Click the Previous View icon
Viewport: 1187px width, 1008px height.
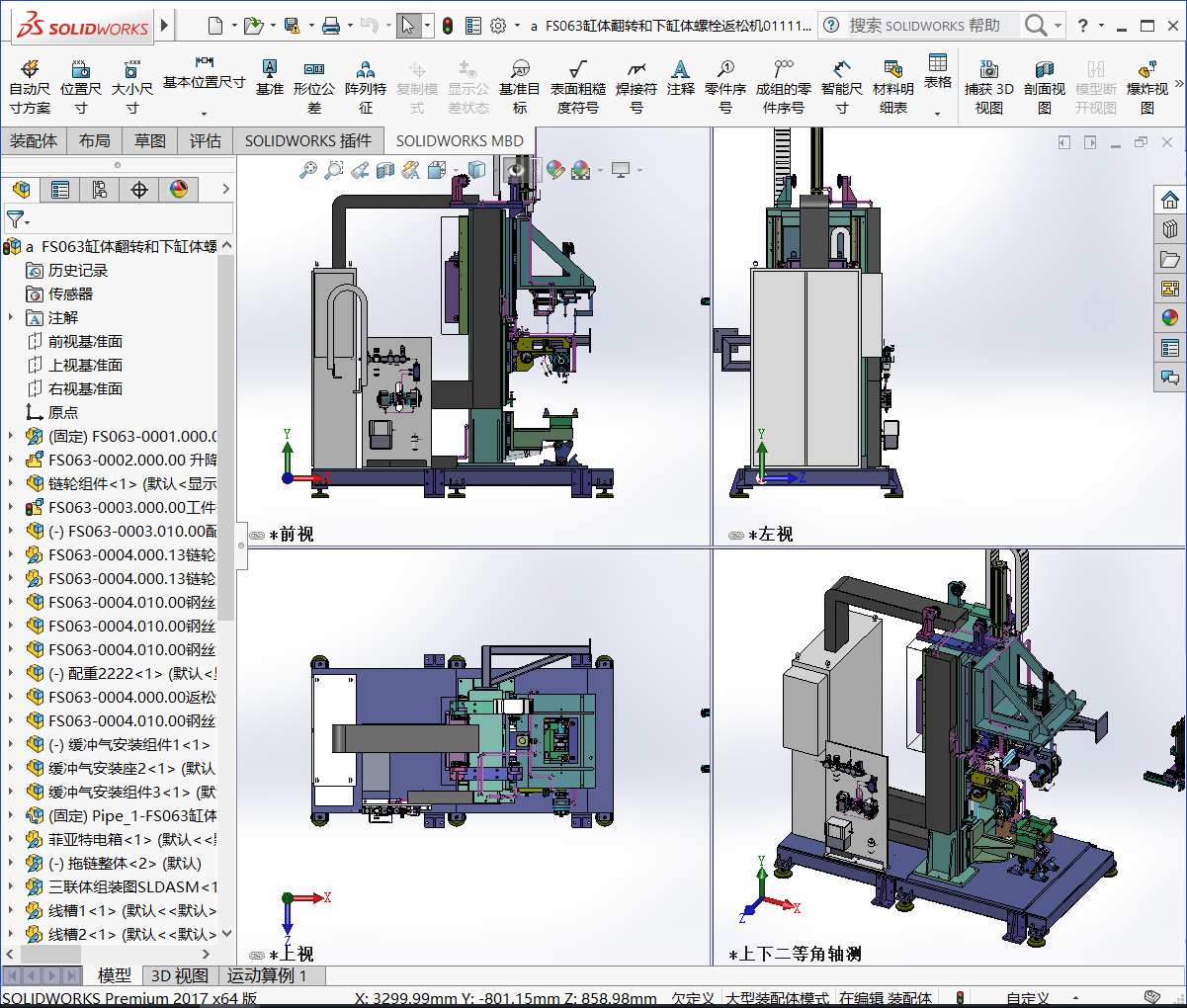tap(360, 170)
